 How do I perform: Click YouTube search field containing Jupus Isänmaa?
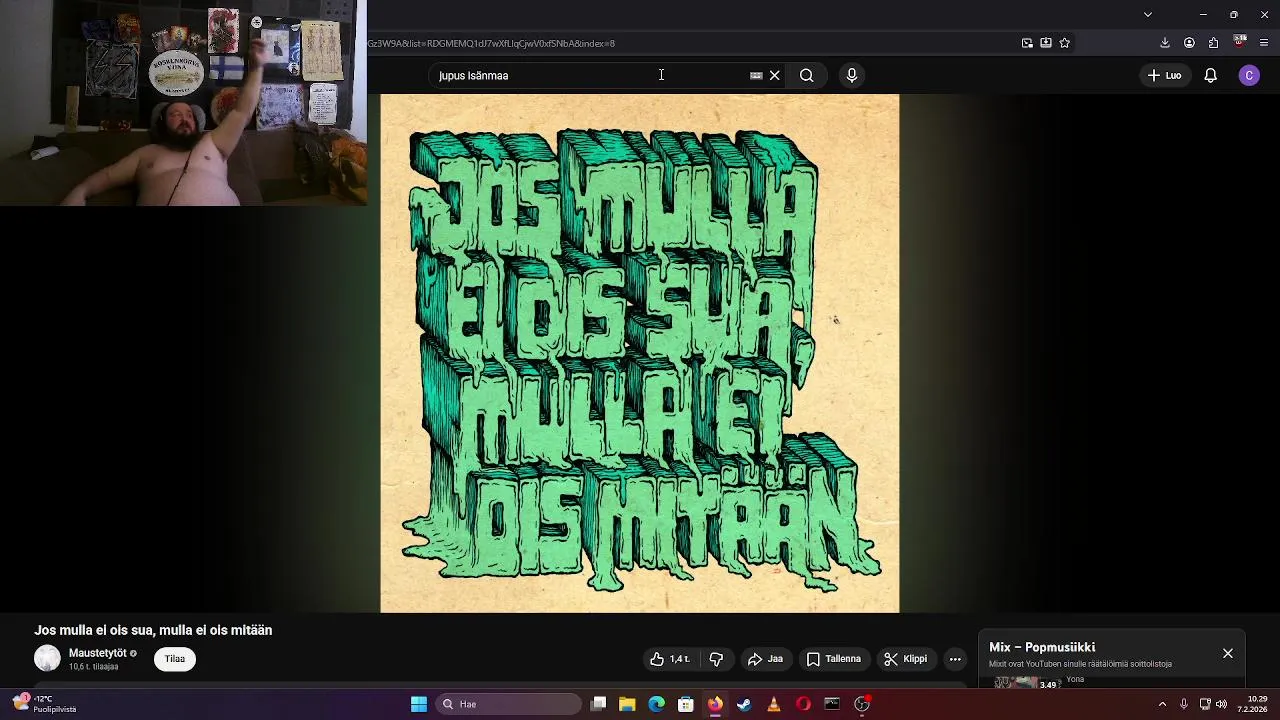click(x=590, y=75)
